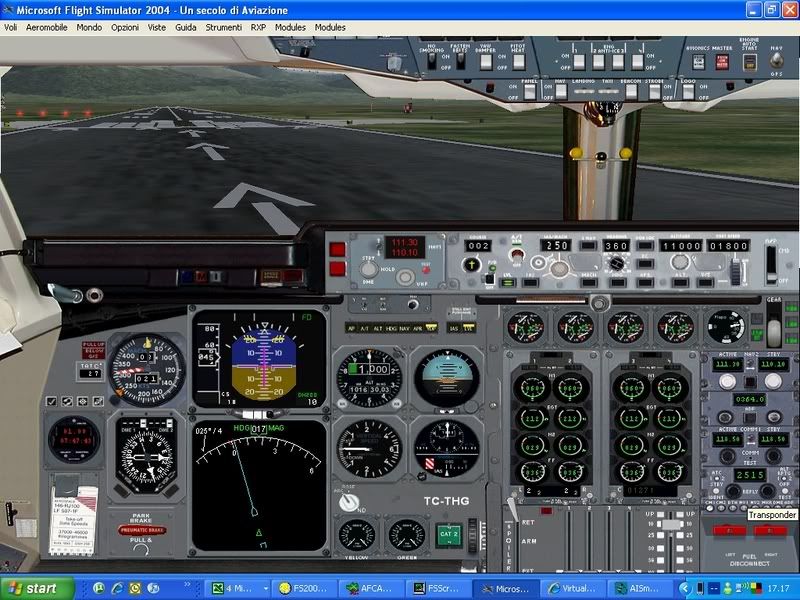Switch the Avionics Master button
800x600 pixels.
[698, 62]
